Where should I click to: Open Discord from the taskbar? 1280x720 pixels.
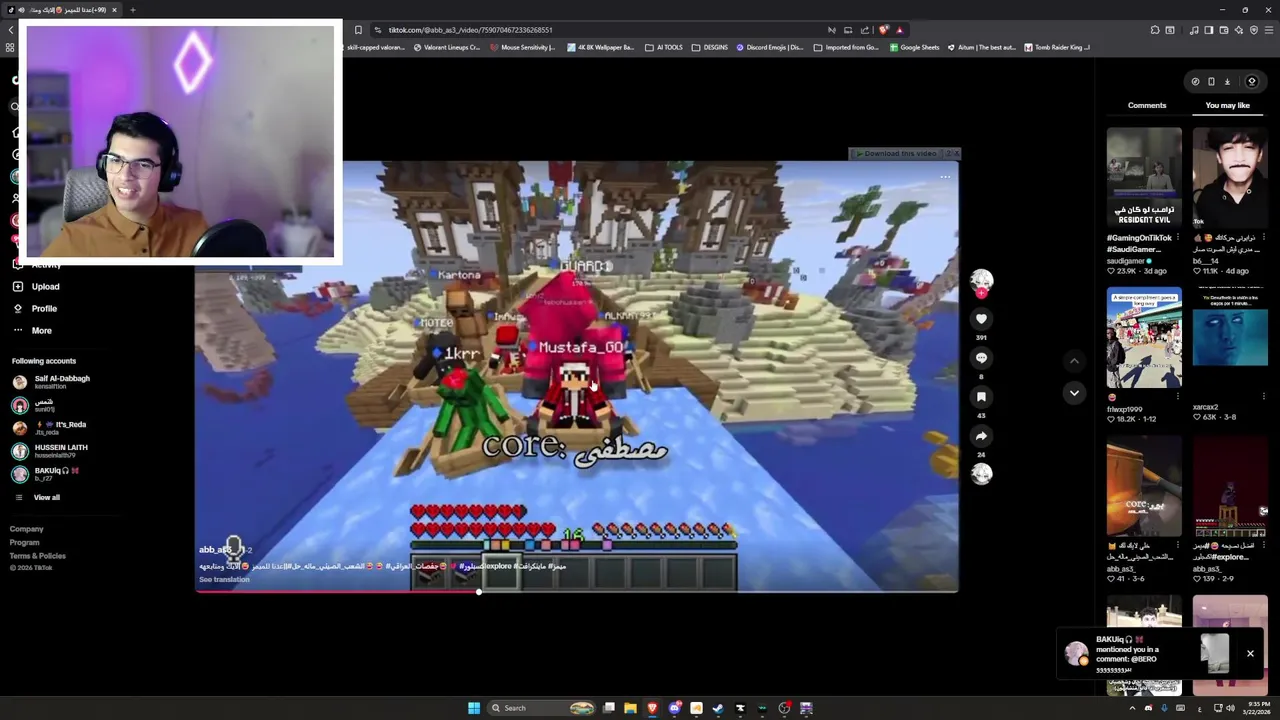(x=675, y=708)
